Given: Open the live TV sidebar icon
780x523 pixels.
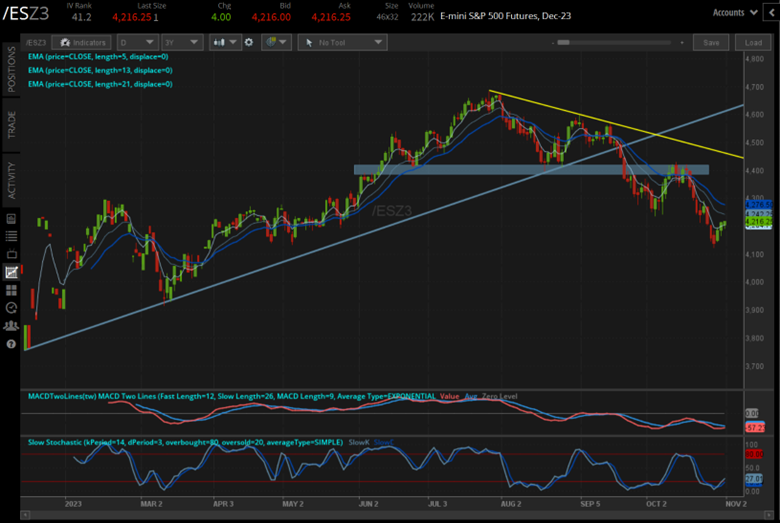Looking at the screenshot, I should 11,254.
